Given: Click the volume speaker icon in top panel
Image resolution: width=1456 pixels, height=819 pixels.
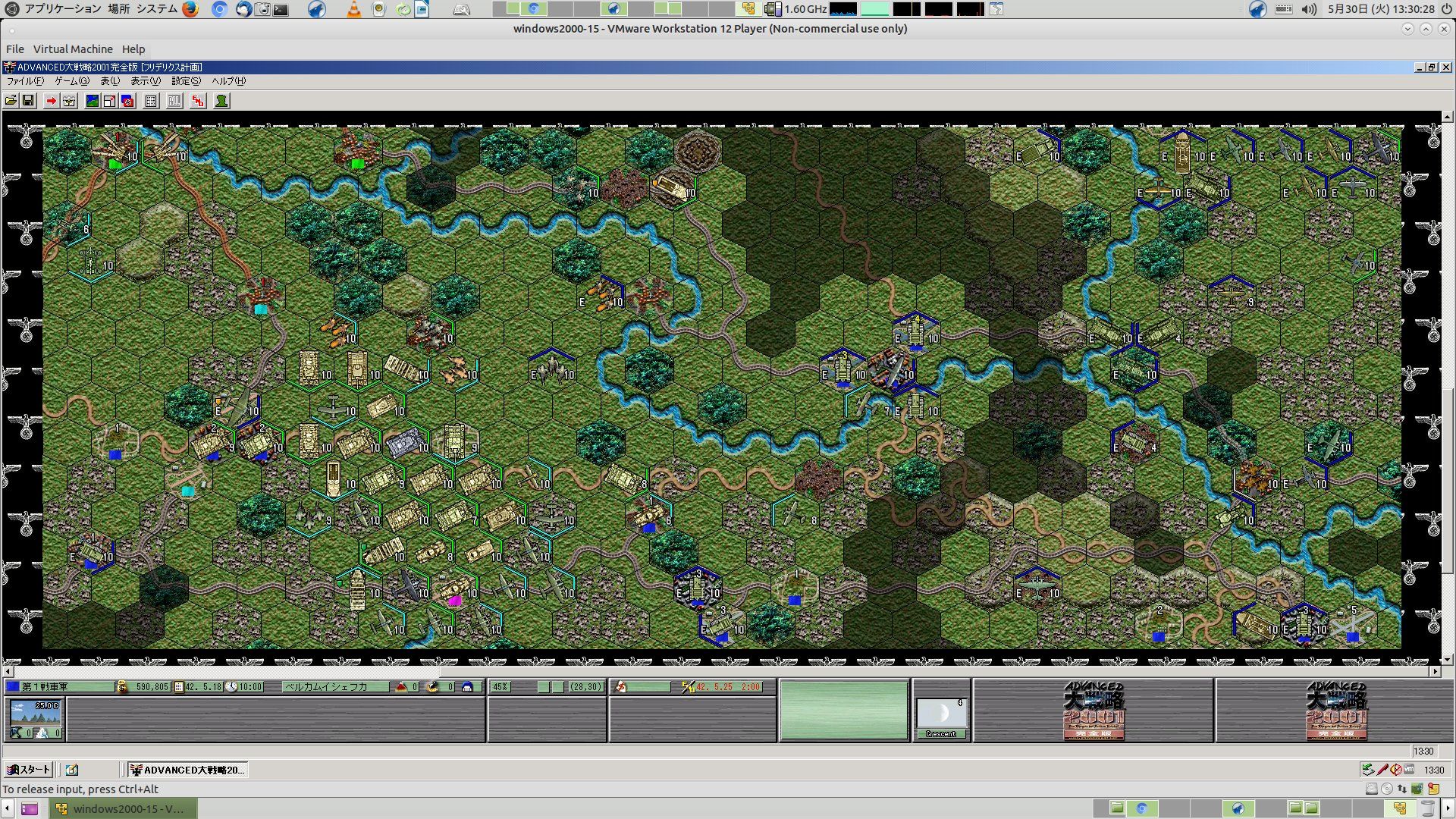Looking at the screenshot, I should (1309, 9).
